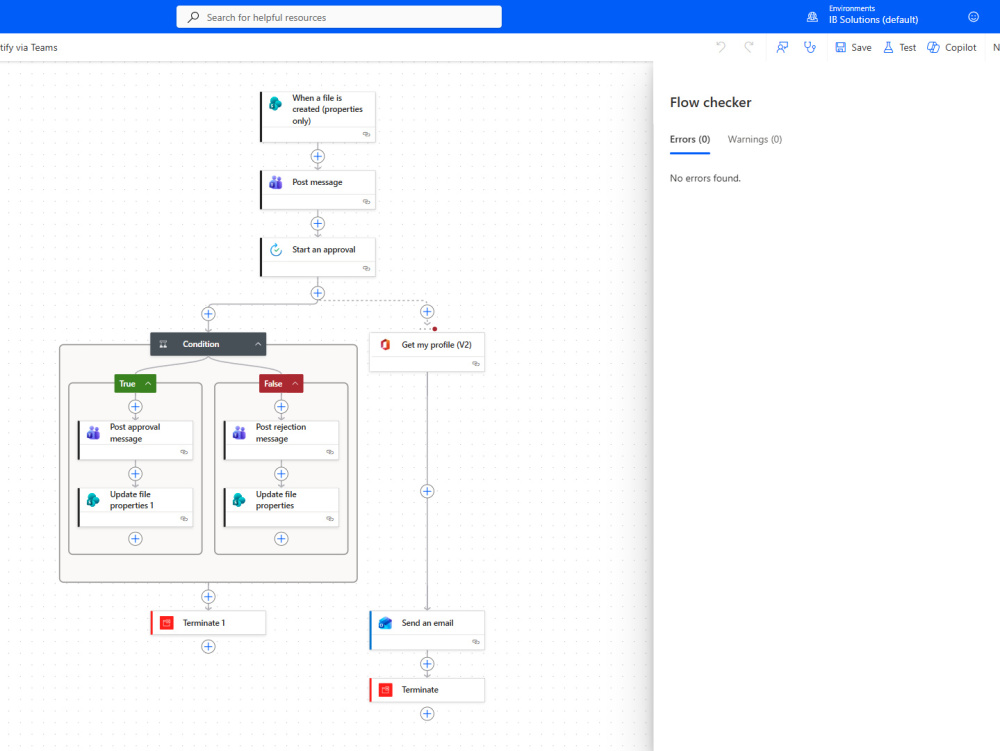Open the Copilot pane

[952, 47]
